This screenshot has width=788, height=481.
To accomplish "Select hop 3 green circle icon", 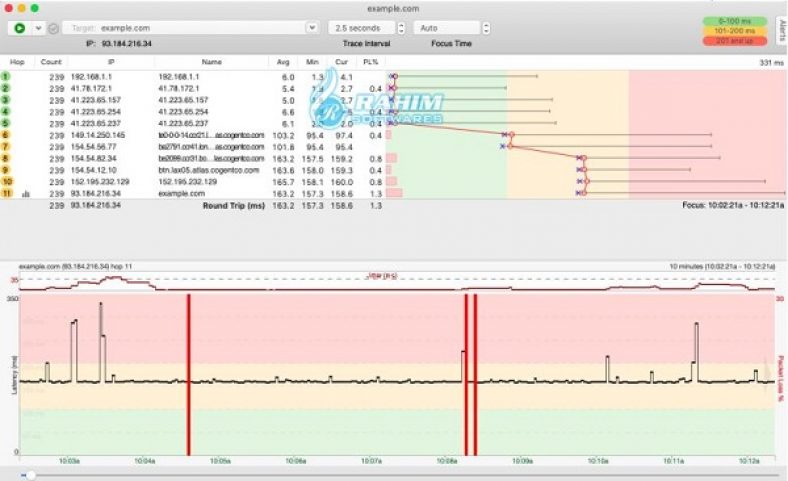I will click(x=6, y=100).
